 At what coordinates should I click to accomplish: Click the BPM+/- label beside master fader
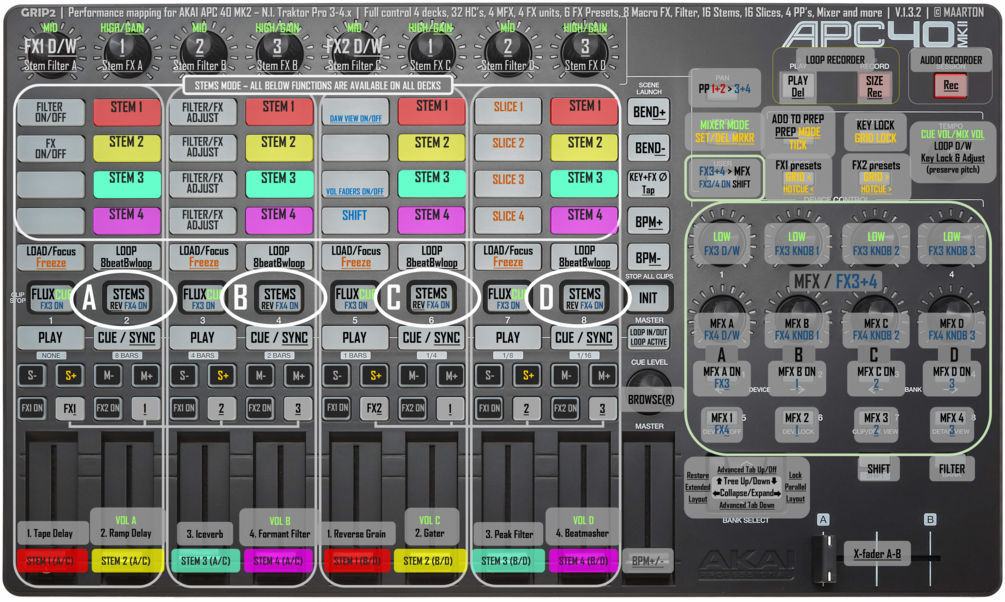click(649, 561)
